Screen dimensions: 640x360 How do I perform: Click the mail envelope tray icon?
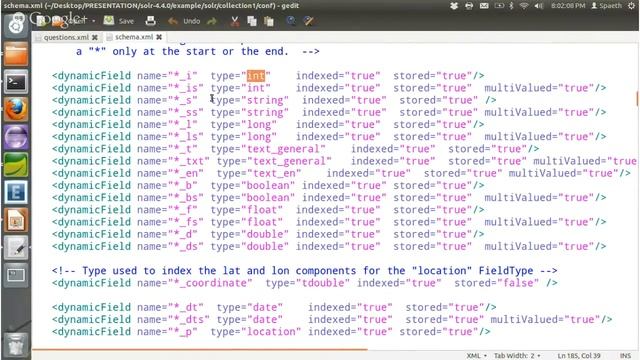pyautogui.click(x=484, y=6)
